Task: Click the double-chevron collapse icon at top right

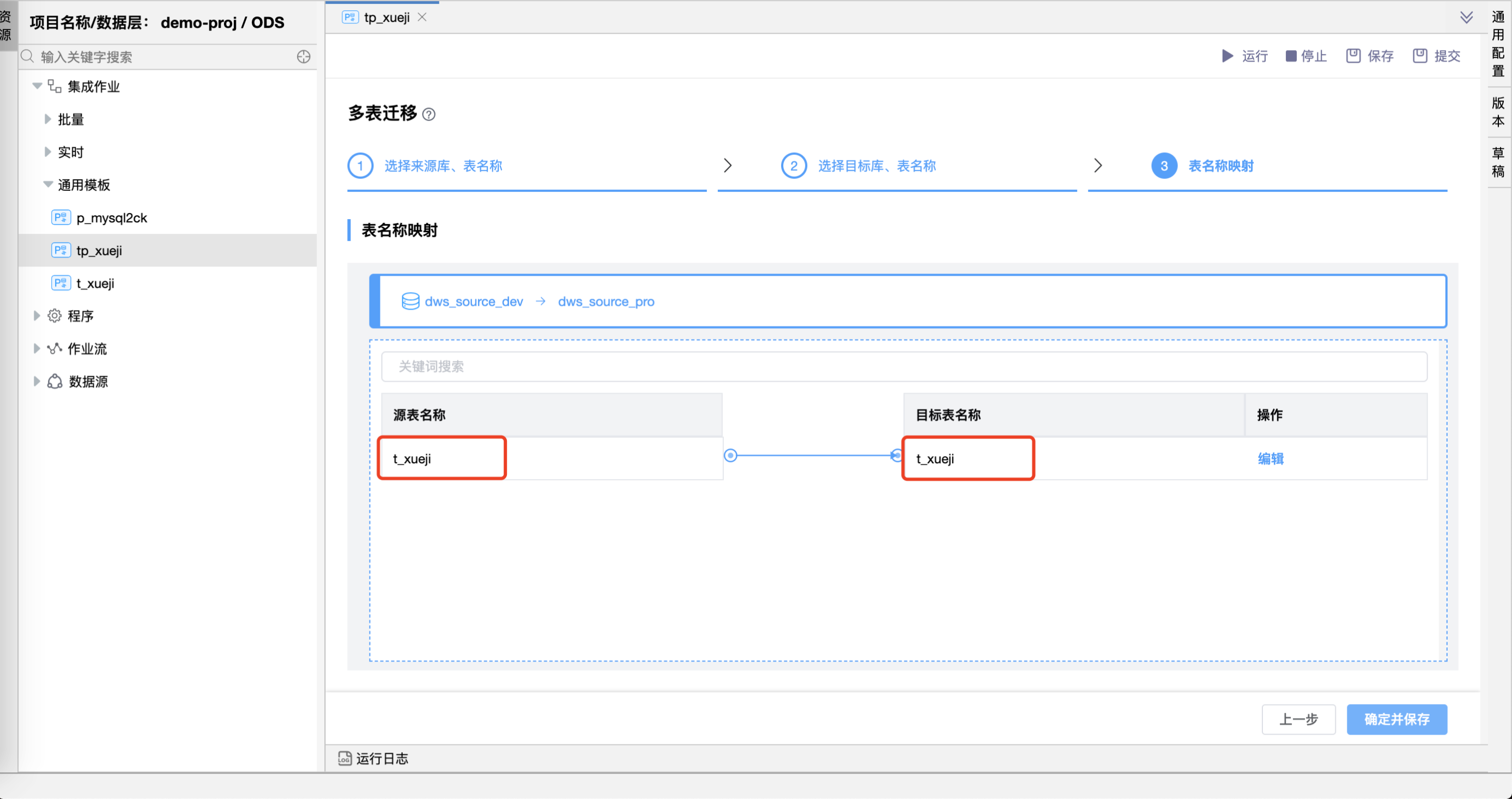Action: click(x=1466, y=17)
